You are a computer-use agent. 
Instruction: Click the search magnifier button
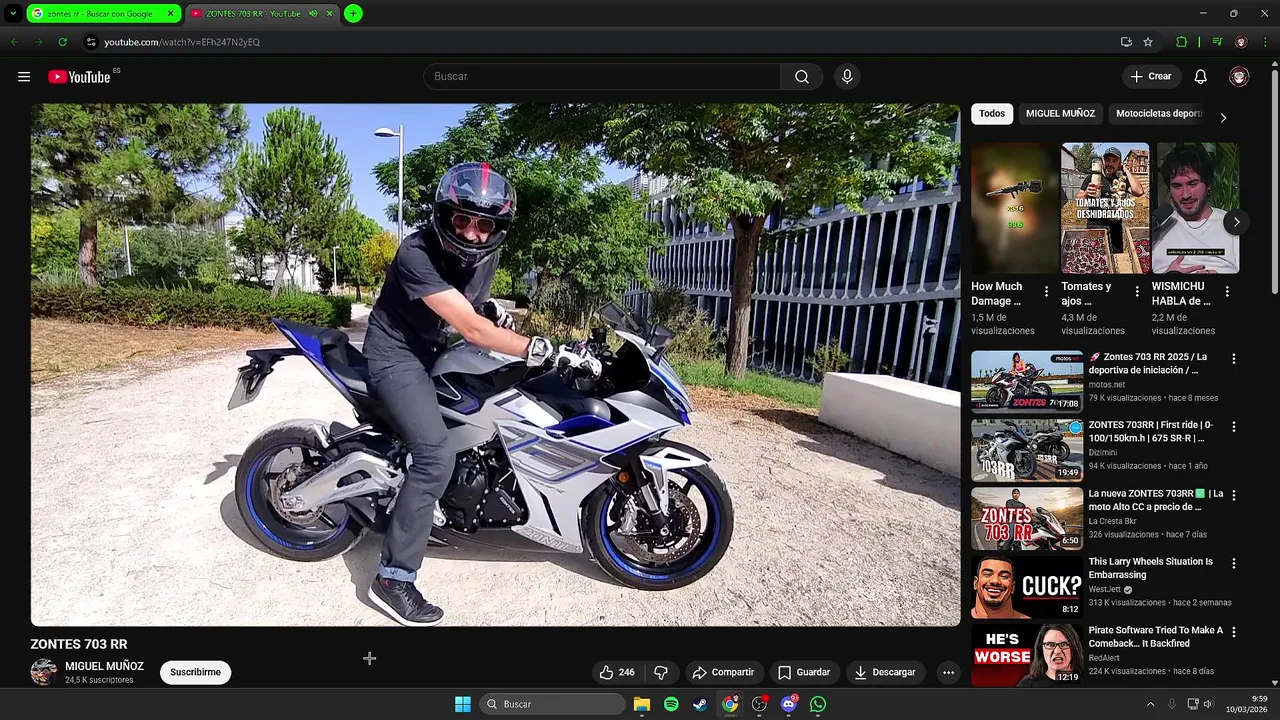802,77
